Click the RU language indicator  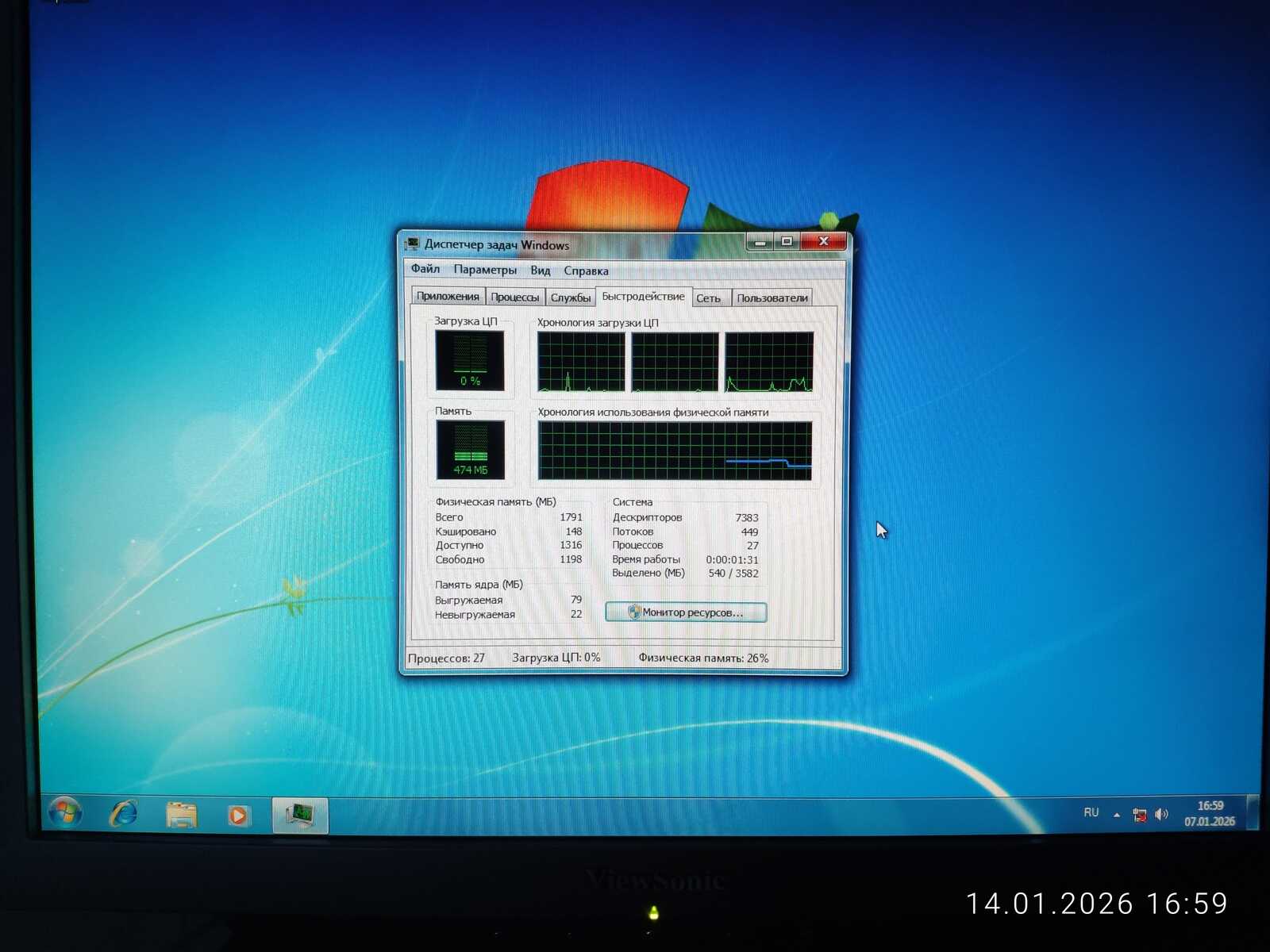click(x=1091, y=813)
